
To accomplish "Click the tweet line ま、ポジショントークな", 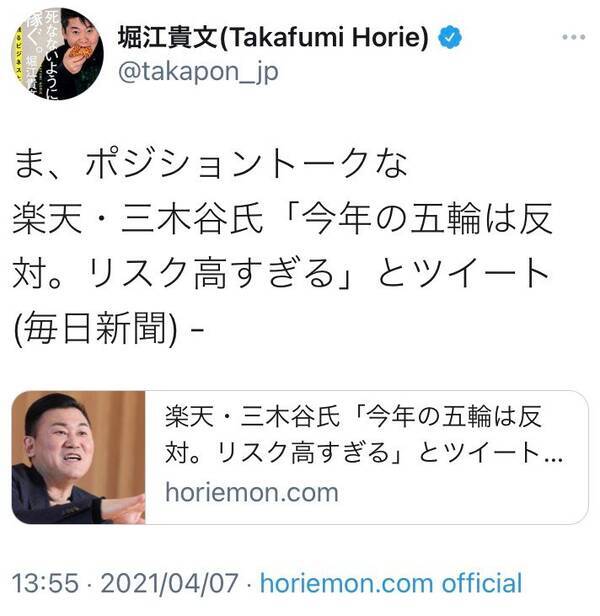I will click(211, 164).
